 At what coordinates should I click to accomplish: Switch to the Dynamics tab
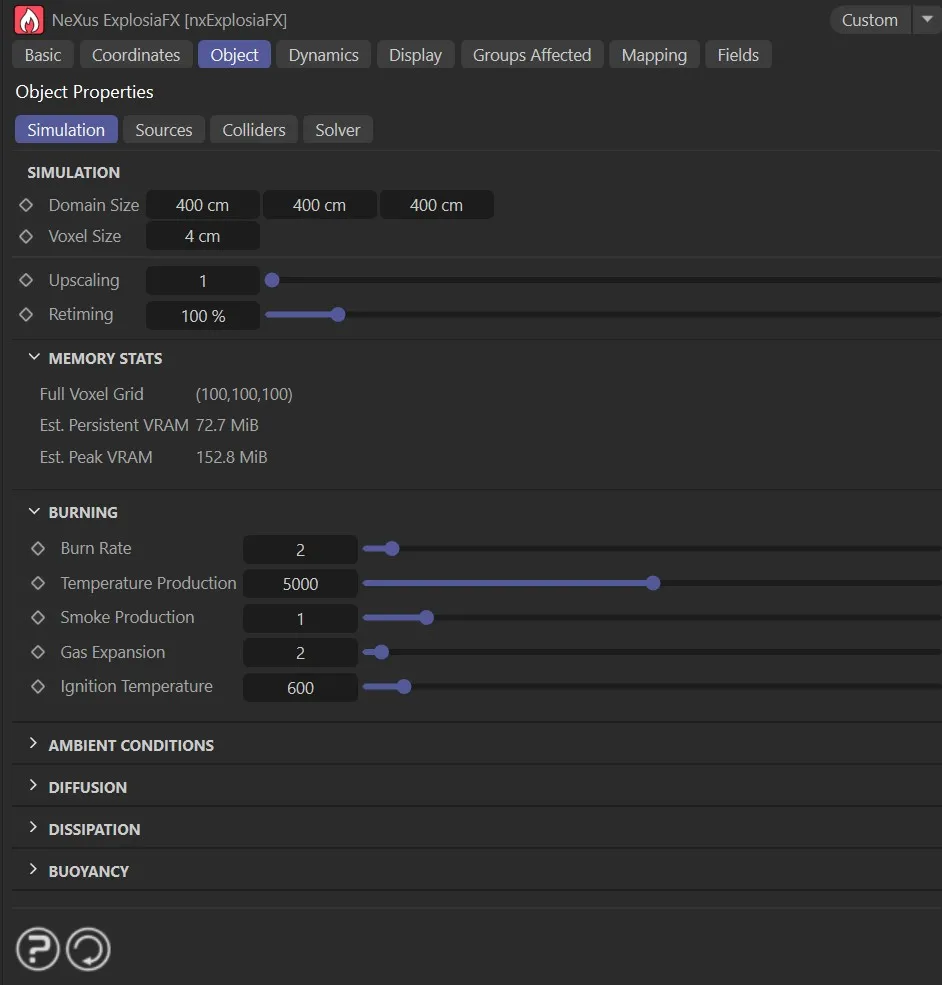point(323,55)
